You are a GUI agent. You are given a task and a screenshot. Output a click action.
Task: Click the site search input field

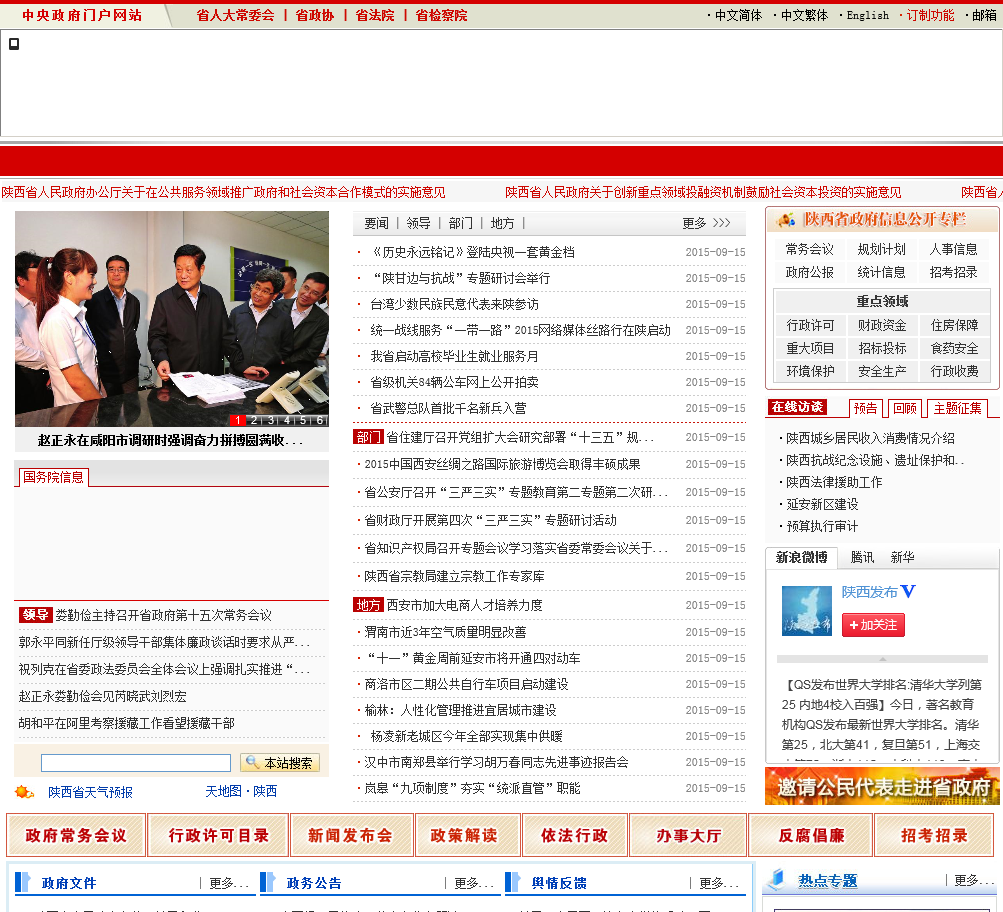pyautogui.click(x=136, y=762)
